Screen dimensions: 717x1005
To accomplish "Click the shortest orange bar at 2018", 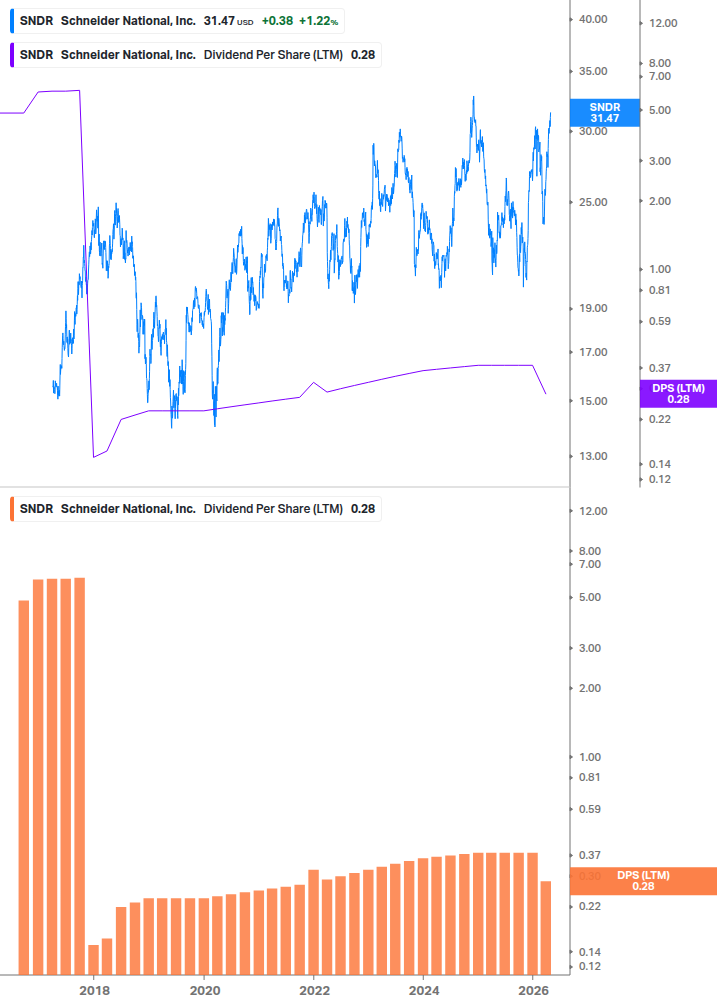I will 94,960.
